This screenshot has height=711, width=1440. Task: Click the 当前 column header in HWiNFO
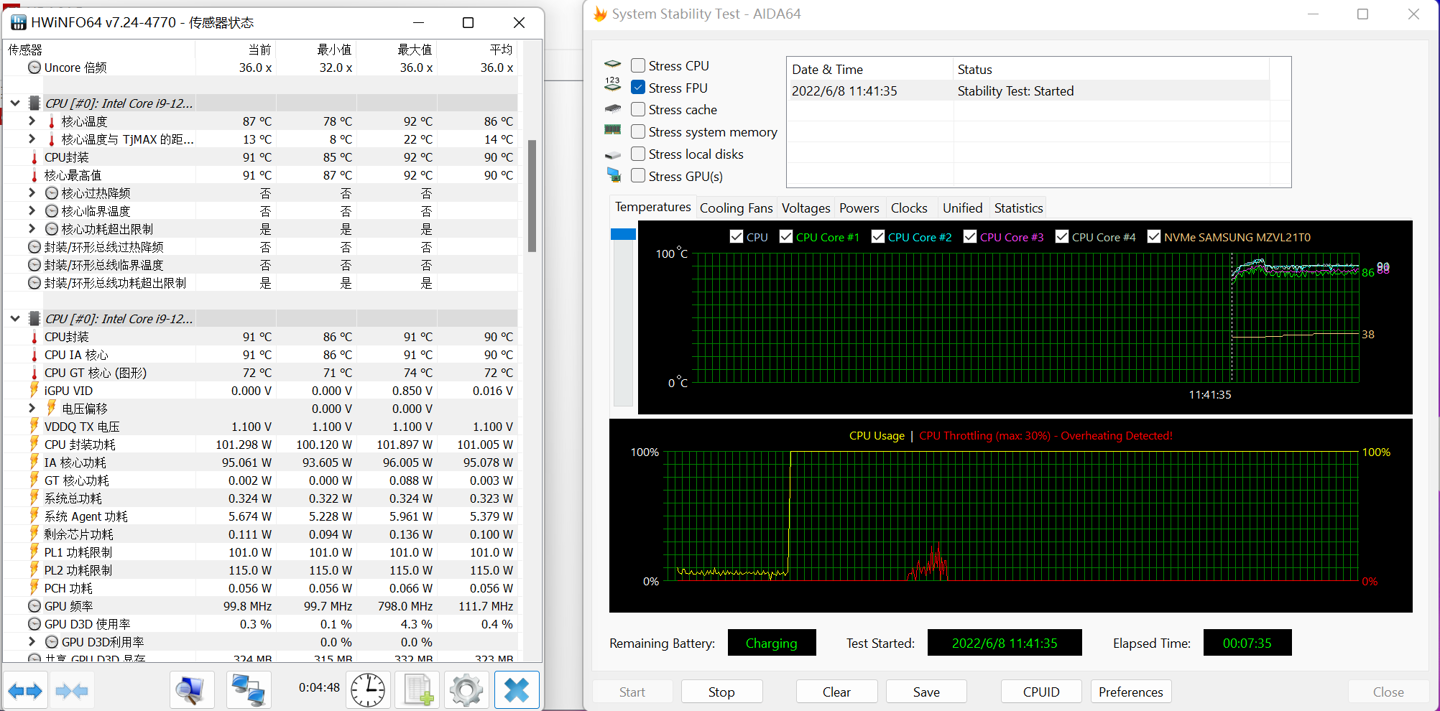tap(259, 49)
